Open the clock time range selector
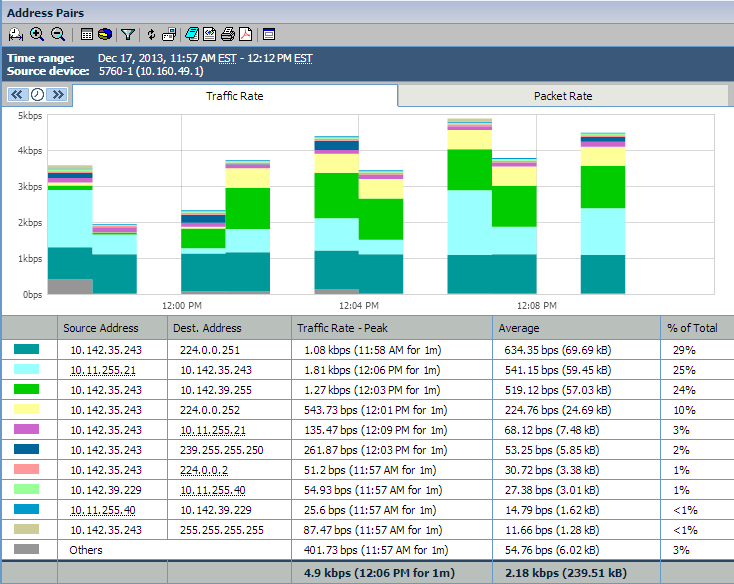Viewport: 734px width, 584px height. (38, 95)
